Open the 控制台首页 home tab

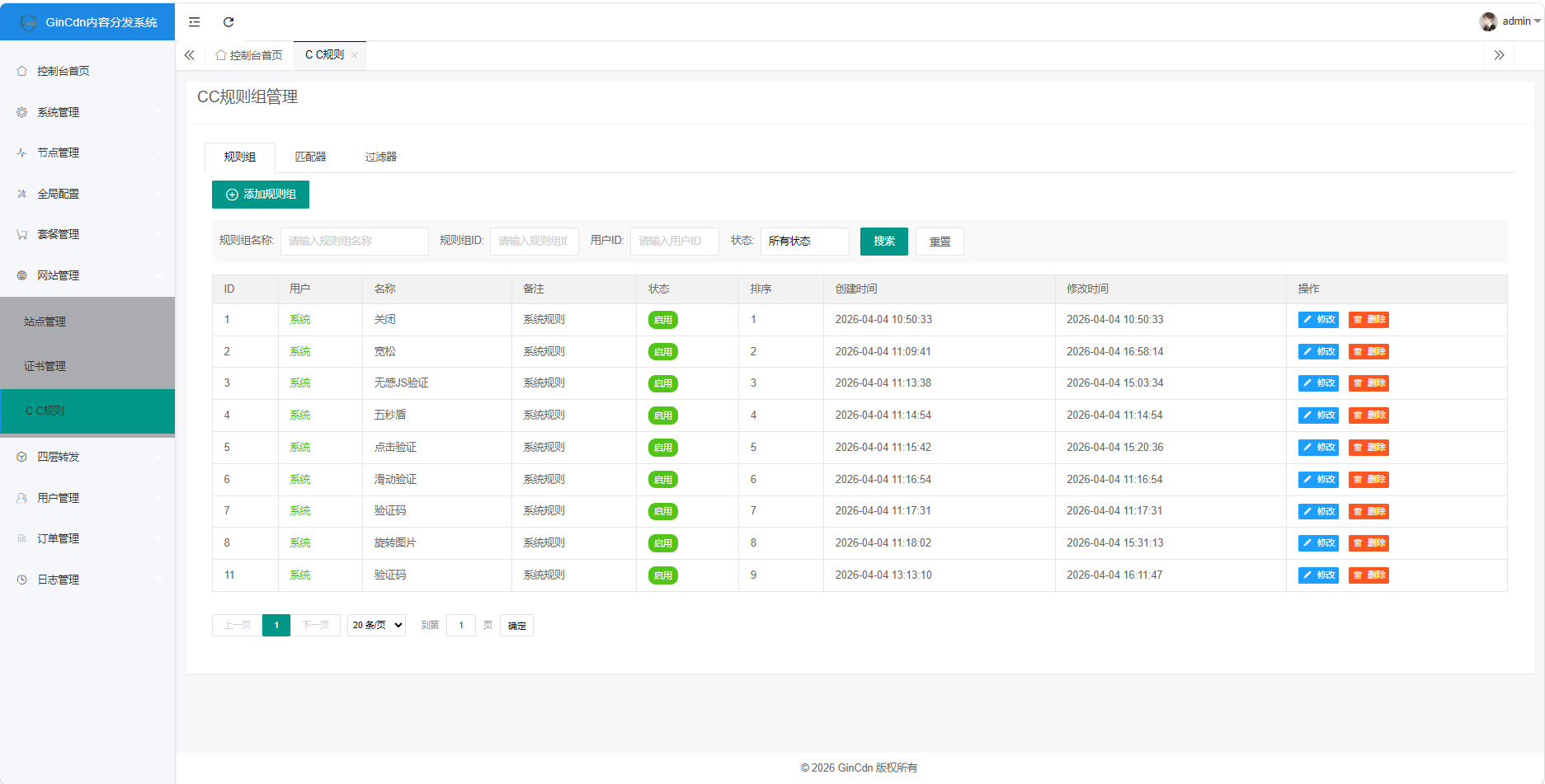(x=249, y=55)
